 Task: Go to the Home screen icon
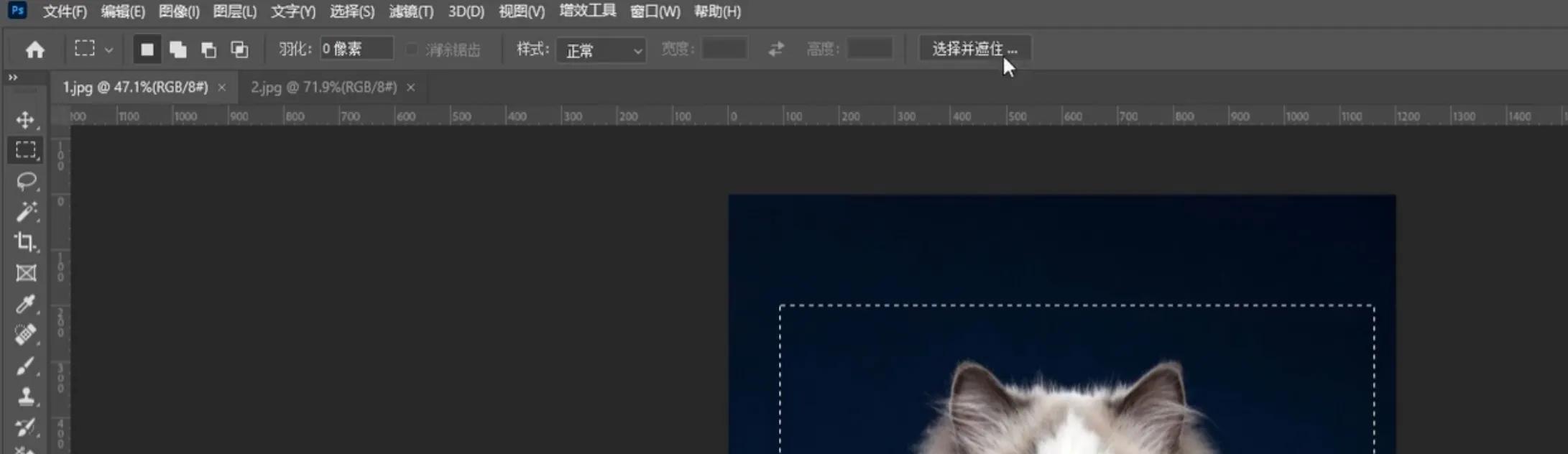pos(34,50)
